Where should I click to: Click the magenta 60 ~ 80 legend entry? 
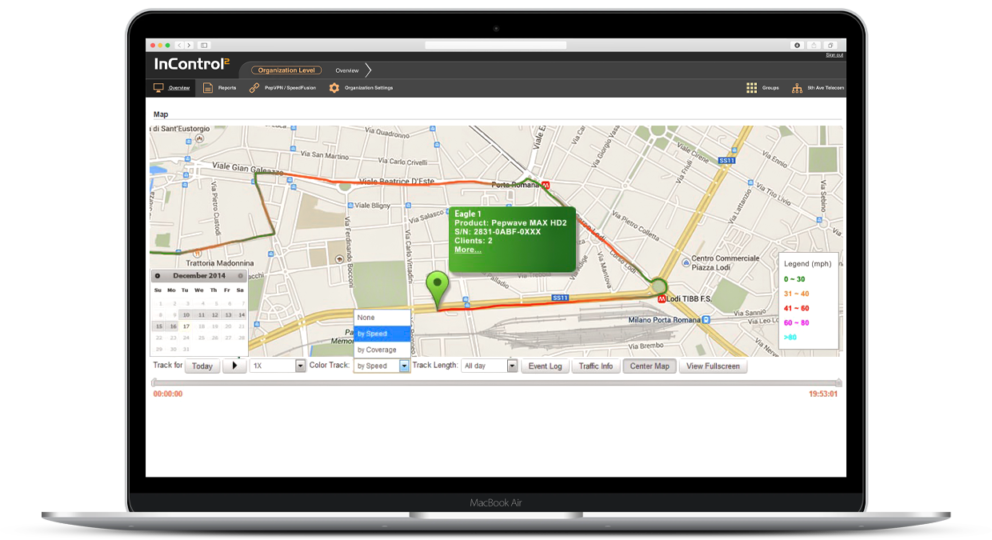pyautogui.click(x=796, y=322)
